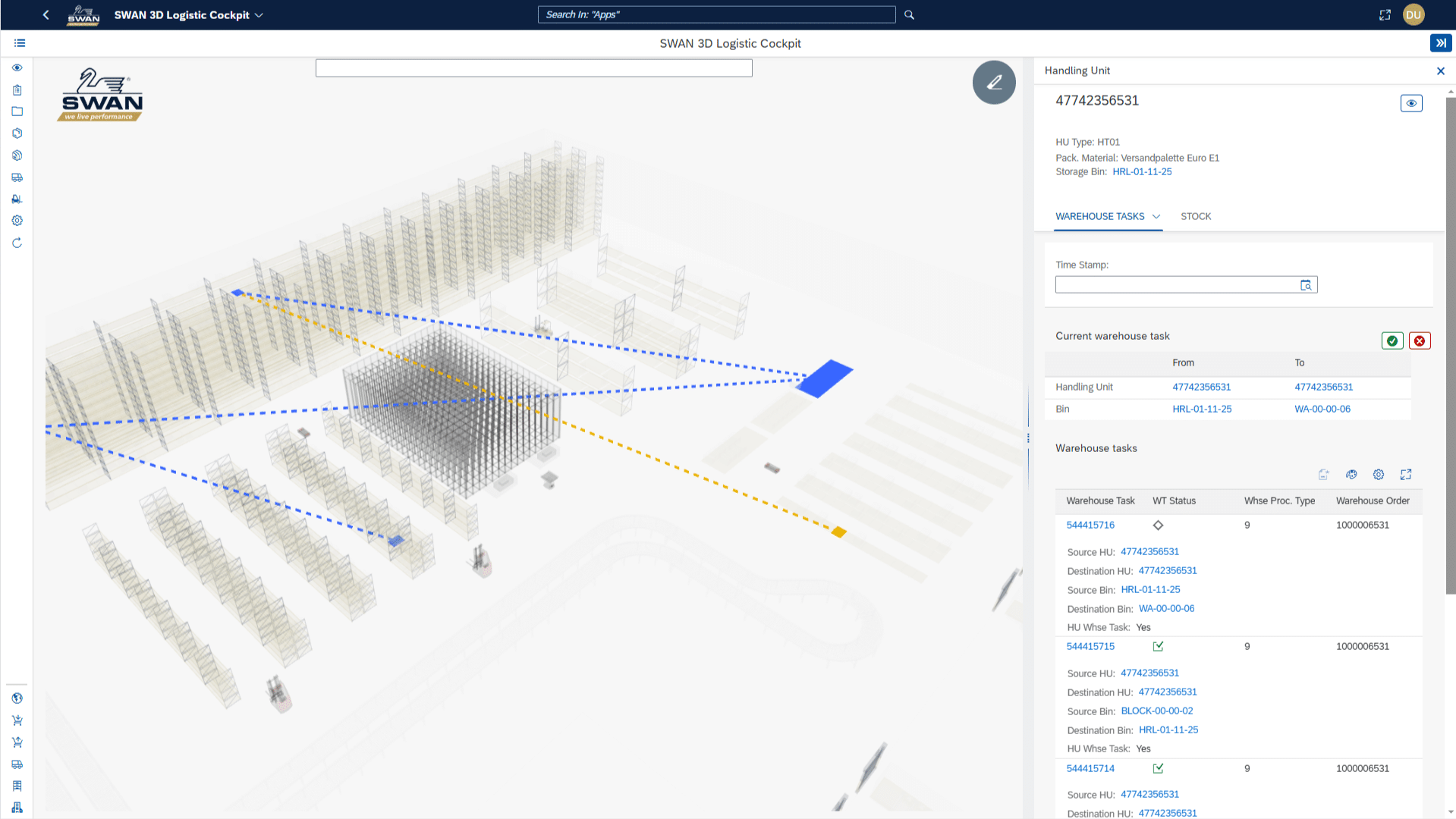1456x819 pixels.
Task: Select the forklift icon in sidebar
Action: [17, 199]
